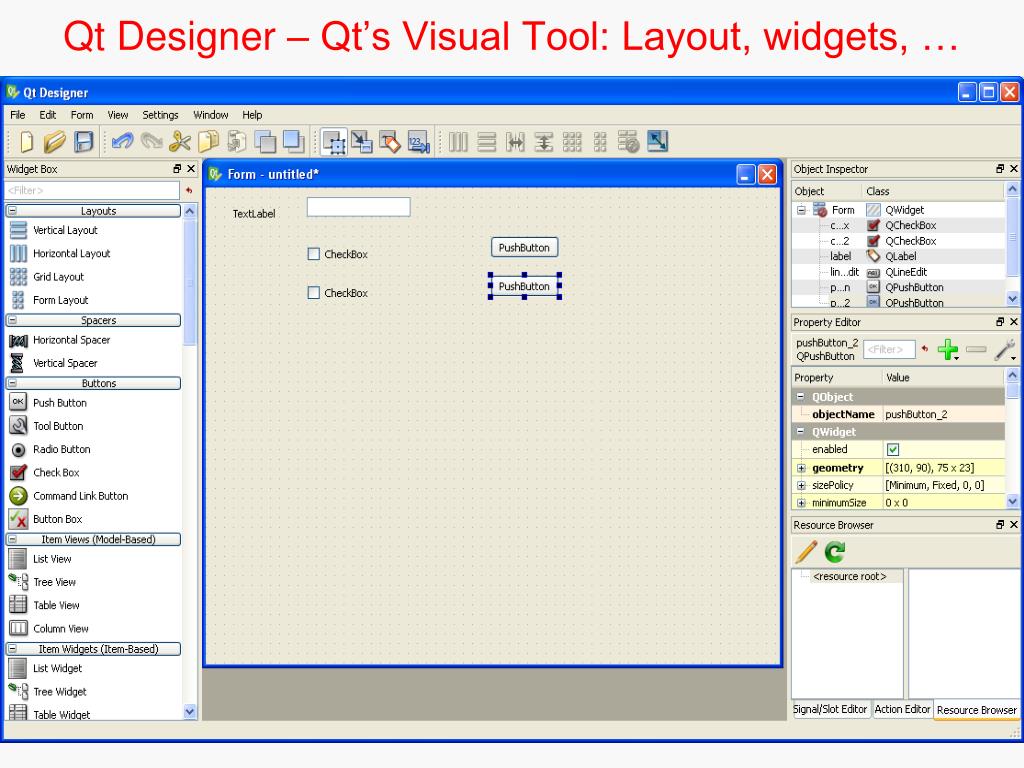Collapse the Item Views (Model-Based) category
This screenshot has width=1024, height=768.
[12, 539]
